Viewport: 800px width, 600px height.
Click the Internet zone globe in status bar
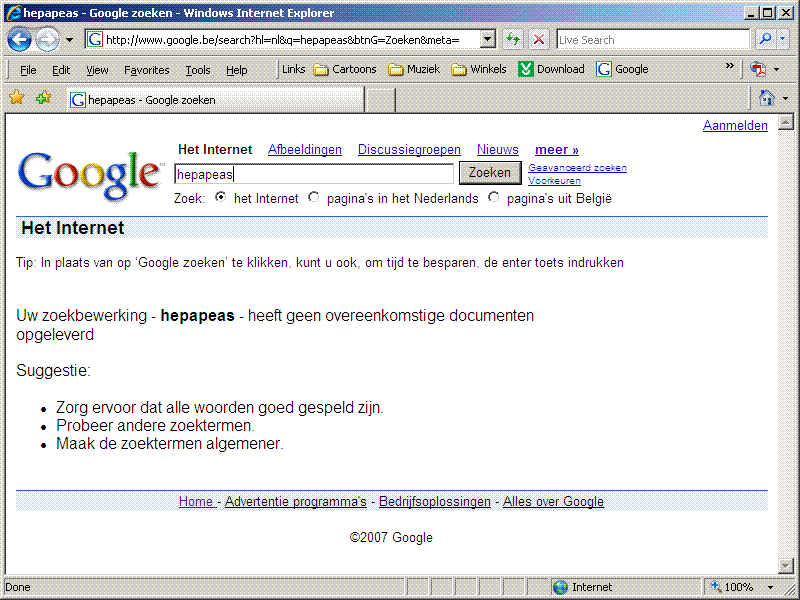click(560, 587)
